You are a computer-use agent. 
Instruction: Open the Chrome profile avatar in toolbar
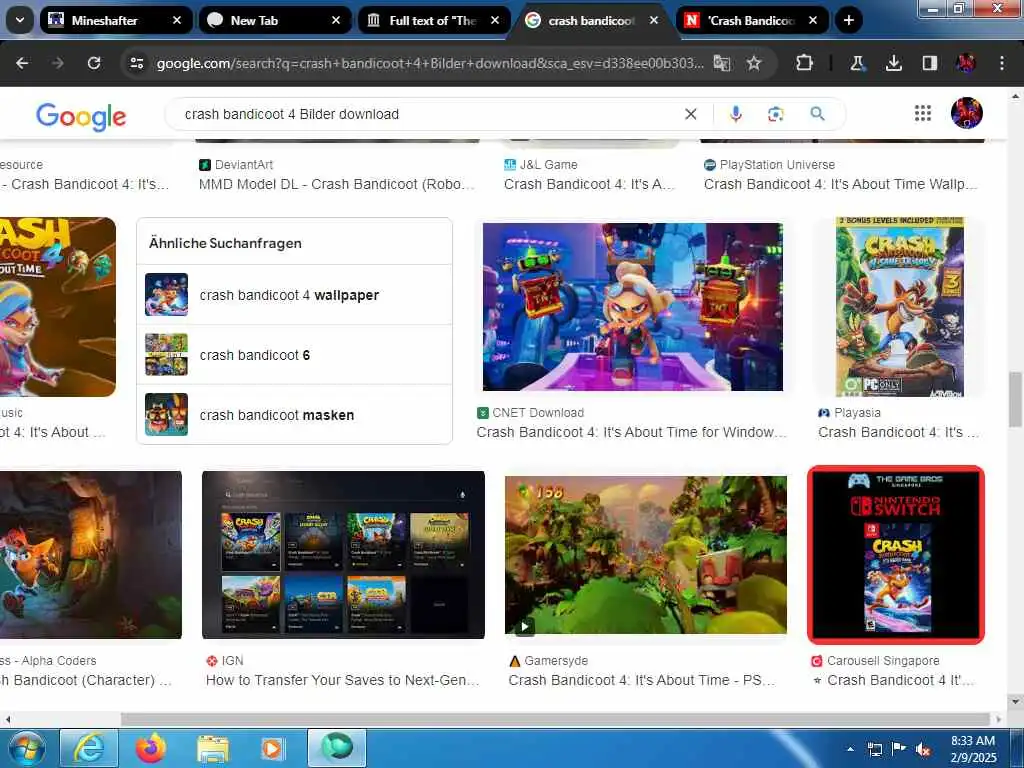point(965,63)
